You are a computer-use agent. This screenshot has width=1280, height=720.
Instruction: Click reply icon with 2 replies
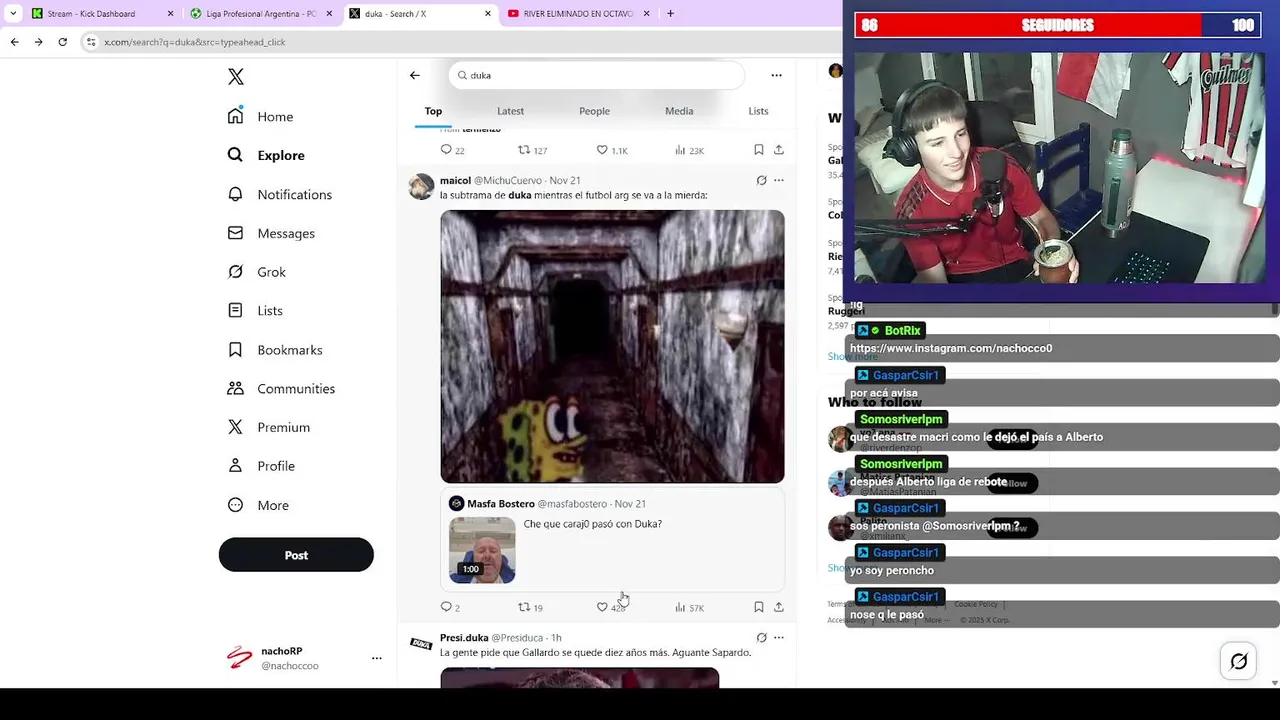[446, 607]
